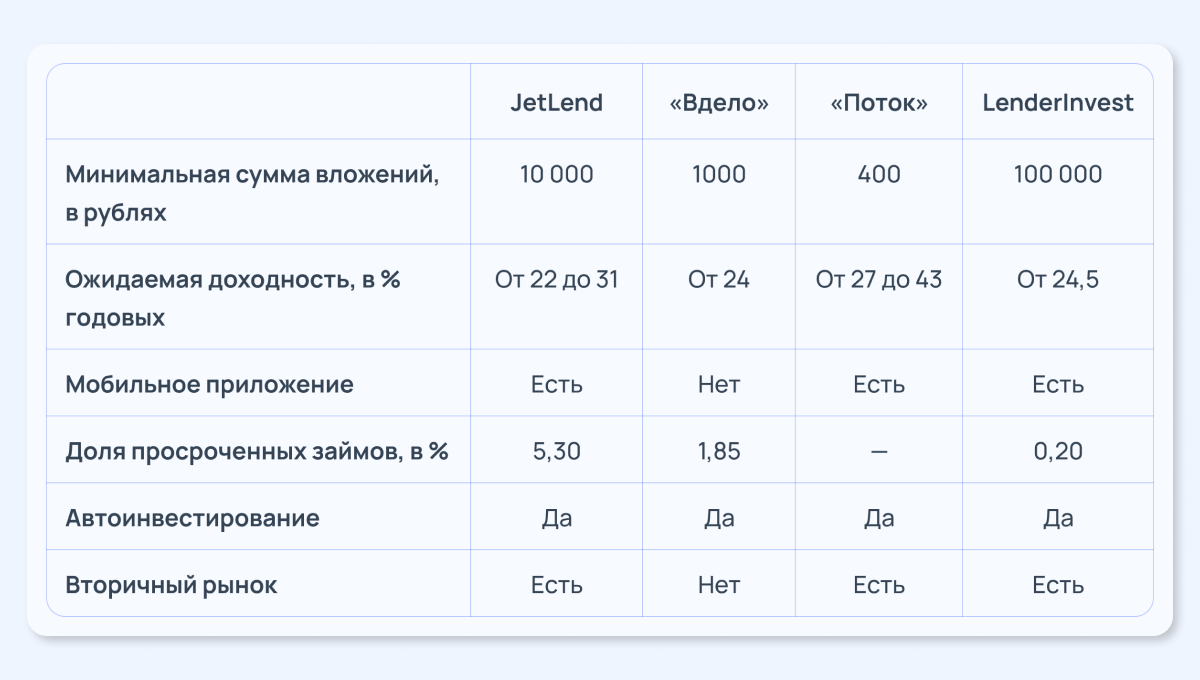Click the «Поток» column header
The height and width of the screenshot is (680, 1200).
point(879,103)
